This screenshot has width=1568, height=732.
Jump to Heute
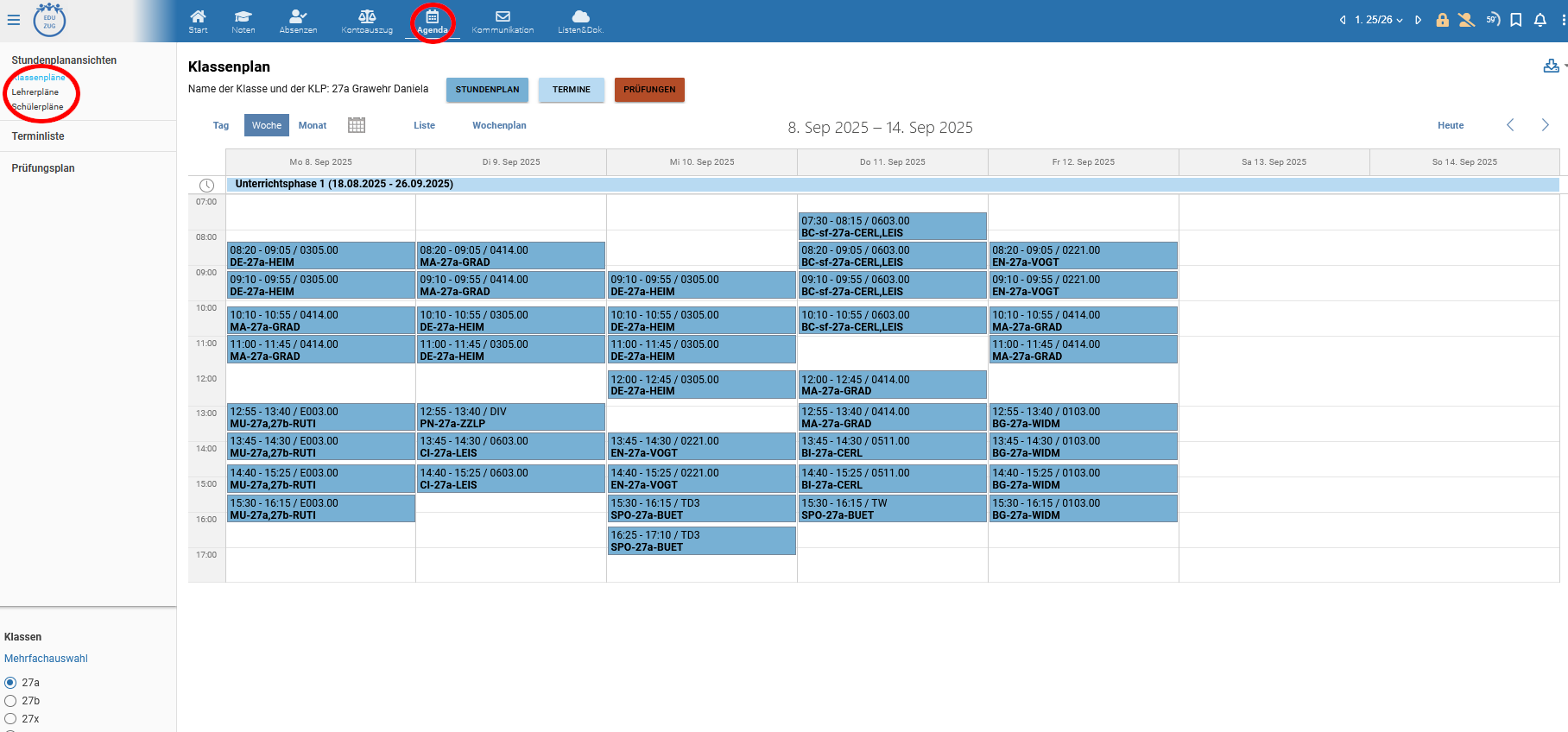pos(1451,125)
